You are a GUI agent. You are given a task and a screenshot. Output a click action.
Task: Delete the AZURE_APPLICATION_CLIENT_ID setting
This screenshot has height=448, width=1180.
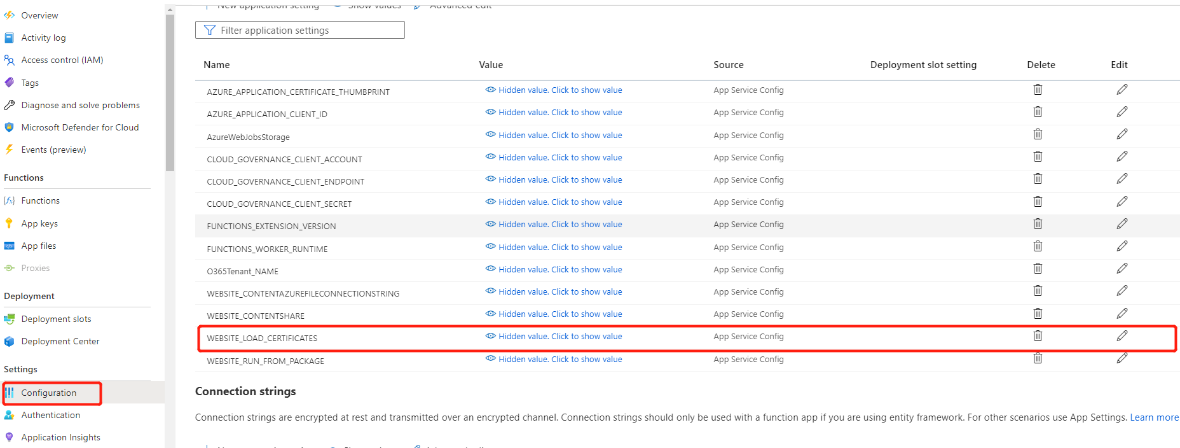[1037, 112]
